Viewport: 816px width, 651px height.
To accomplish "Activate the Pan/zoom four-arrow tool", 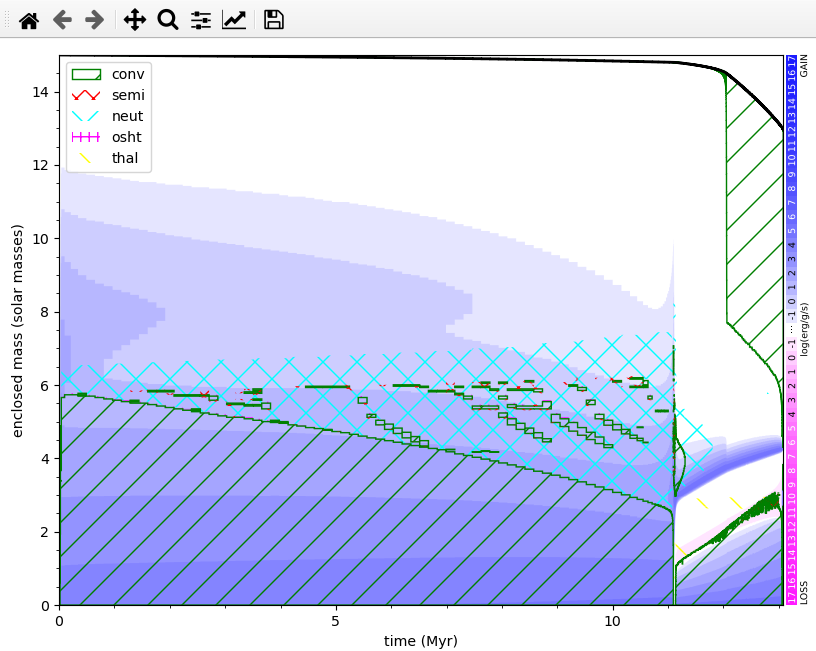I will [x=134, y=19].
